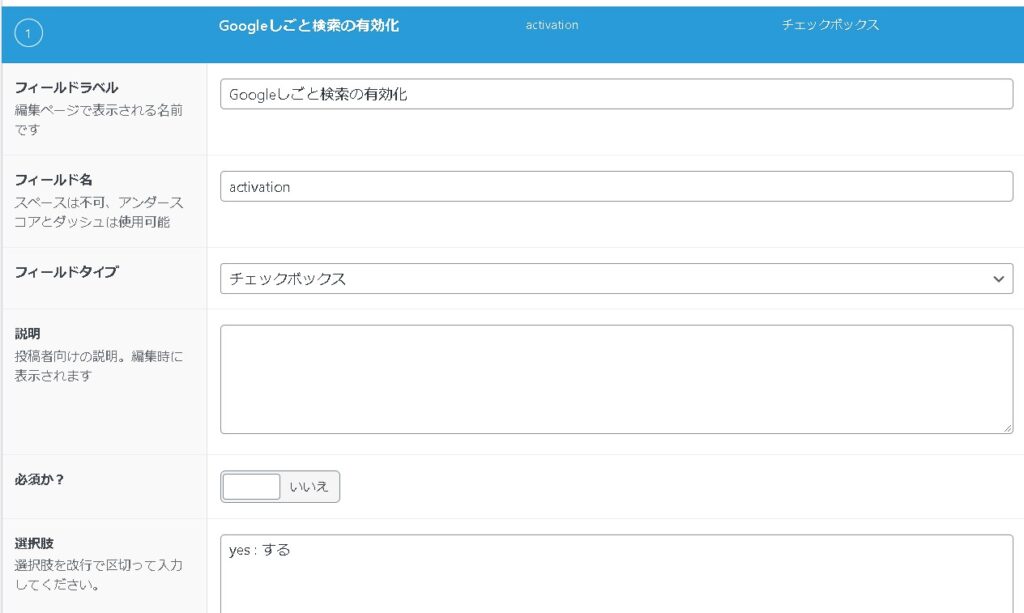Click the フィールドラベル heading label
1024x613 pixels.
tap(66, 88)
